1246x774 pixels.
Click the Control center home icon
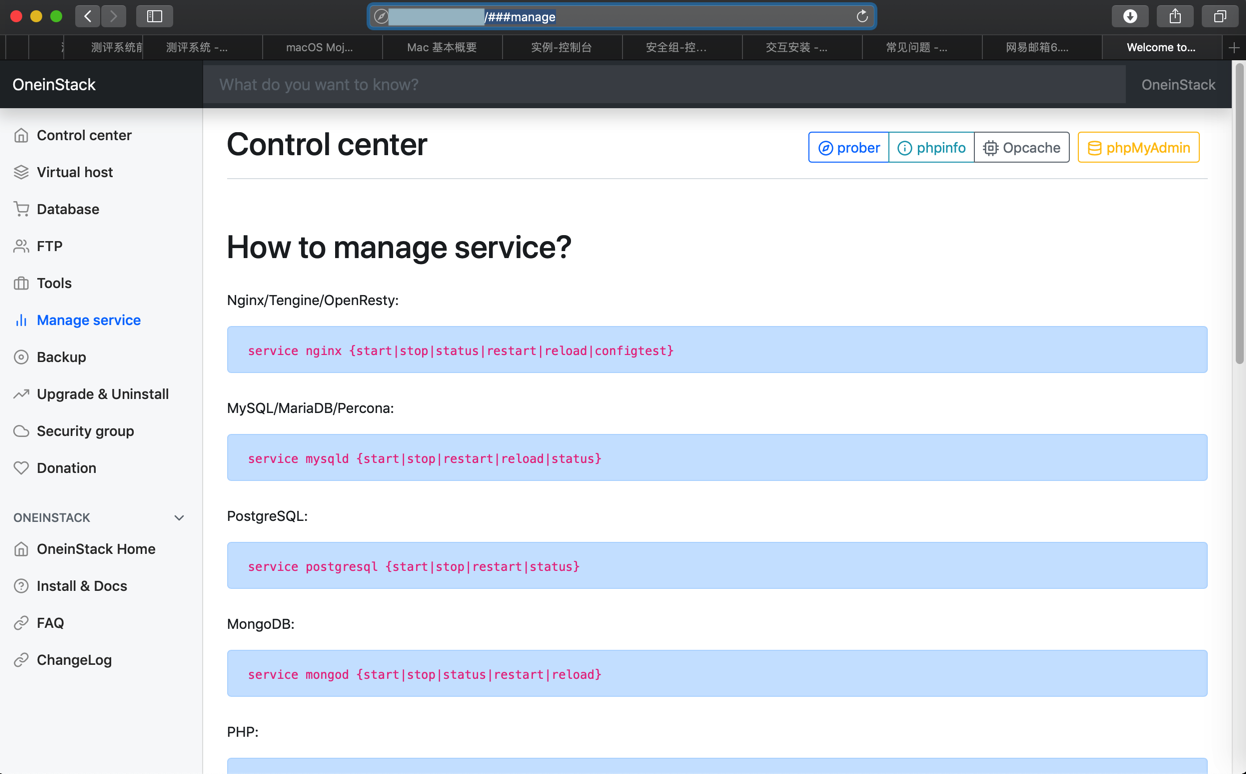tap(21, 135)
